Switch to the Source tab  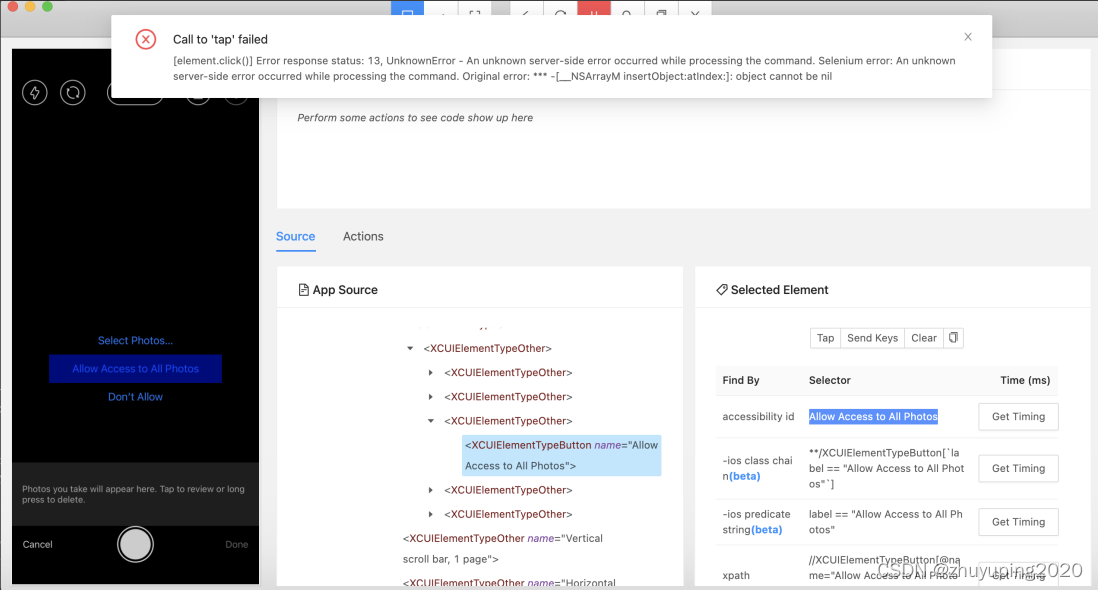[x=296, y=237]
